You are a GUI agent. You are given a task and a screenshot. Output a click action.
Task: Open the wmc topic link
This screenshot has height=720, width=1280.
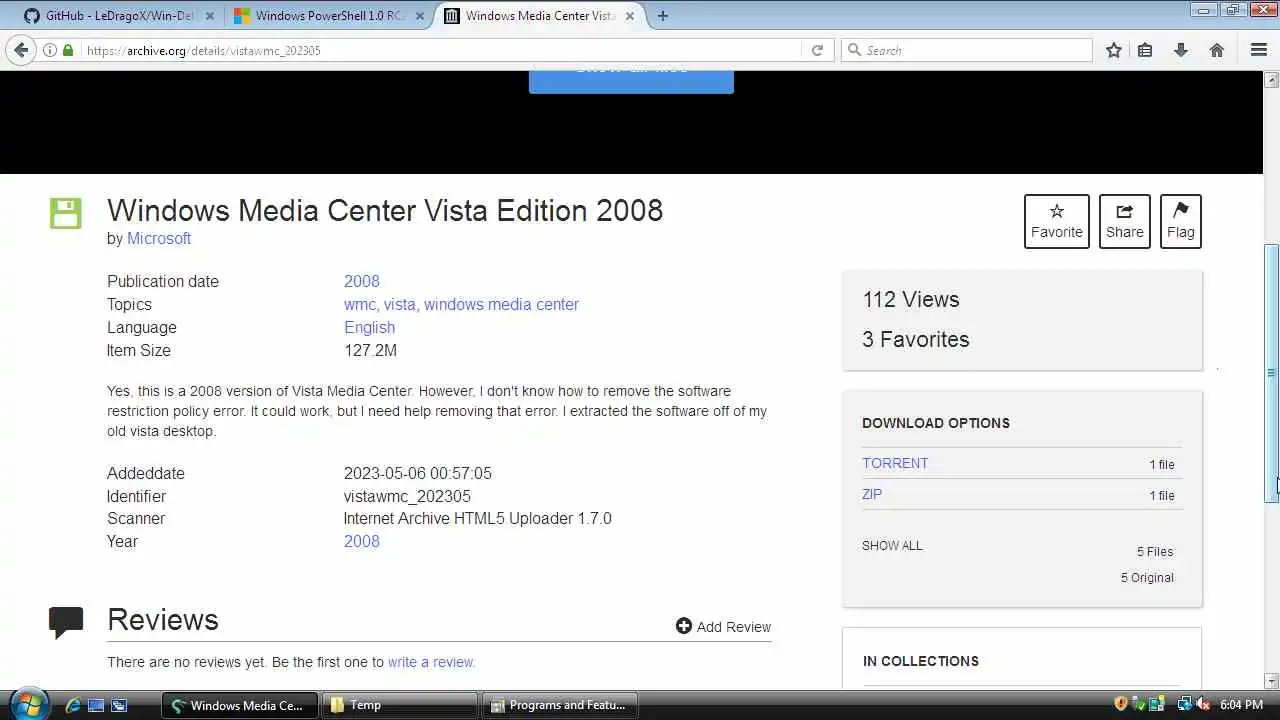pos(360,304)
